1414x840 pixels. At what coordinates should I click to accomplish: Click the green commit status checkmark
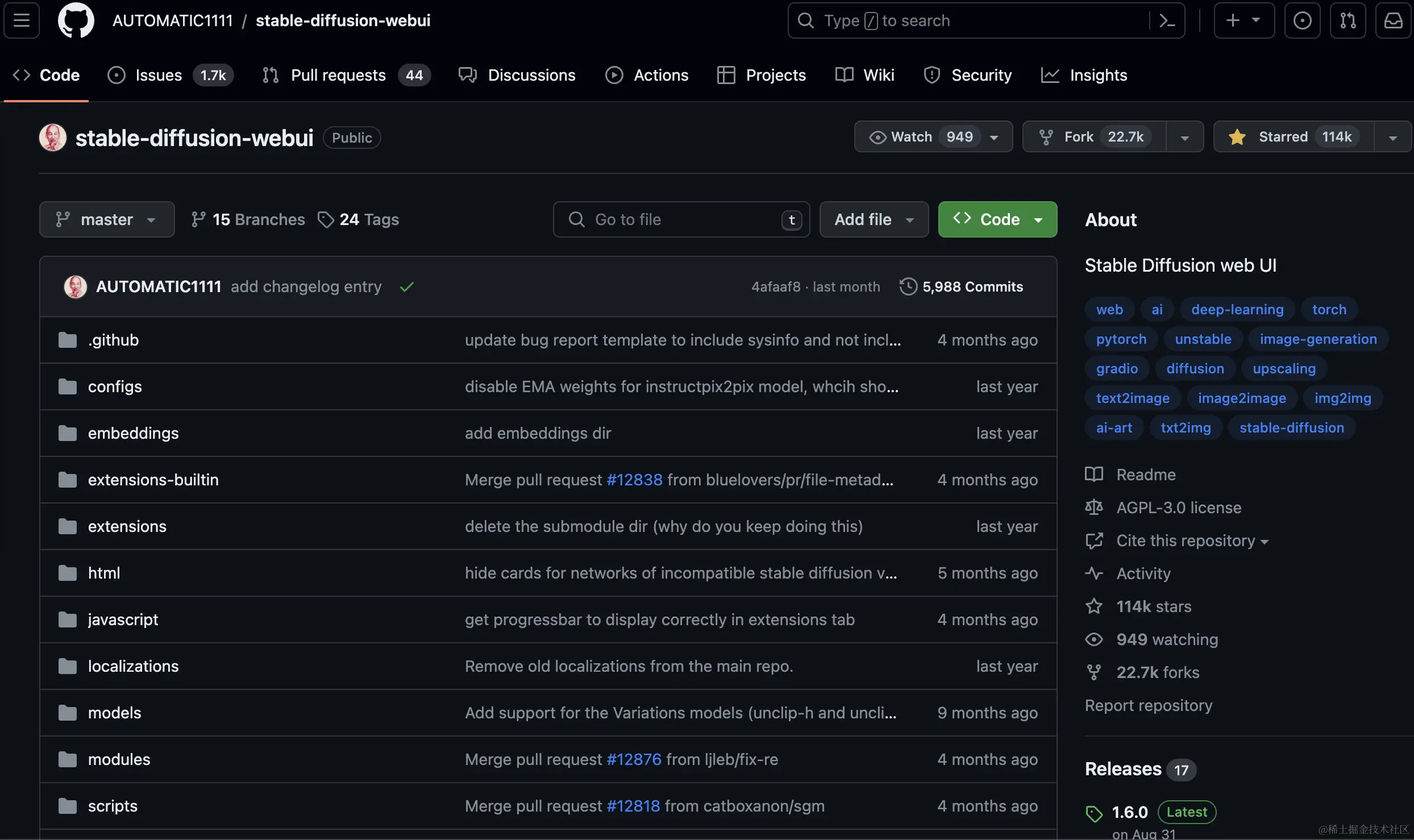coord(406,287)
